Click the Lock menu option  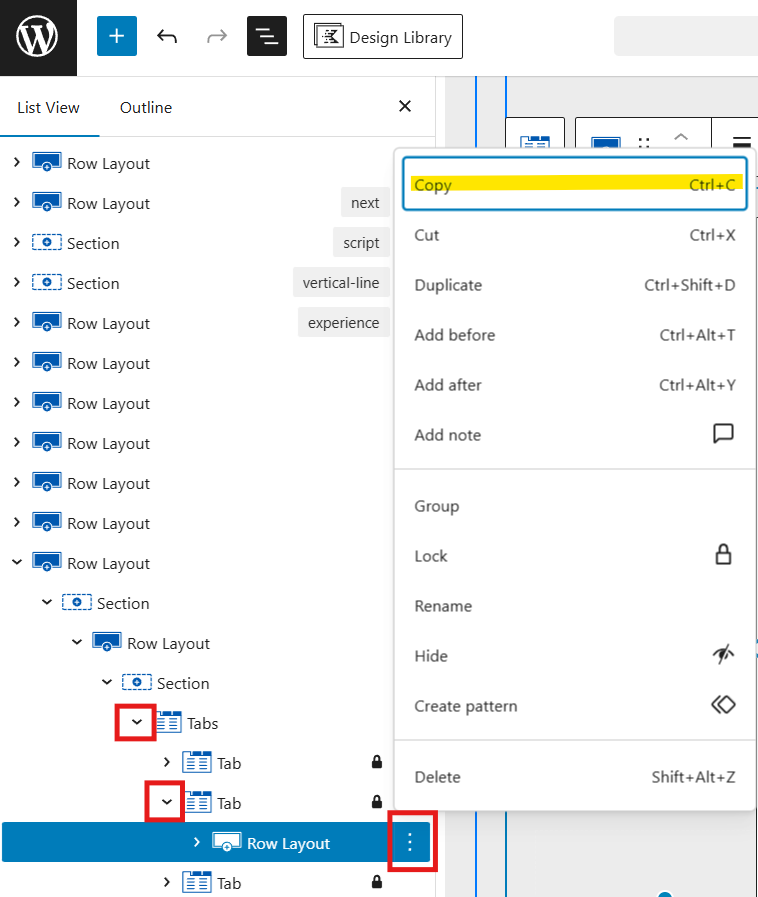pyautogui.click(x=575, y=556)
